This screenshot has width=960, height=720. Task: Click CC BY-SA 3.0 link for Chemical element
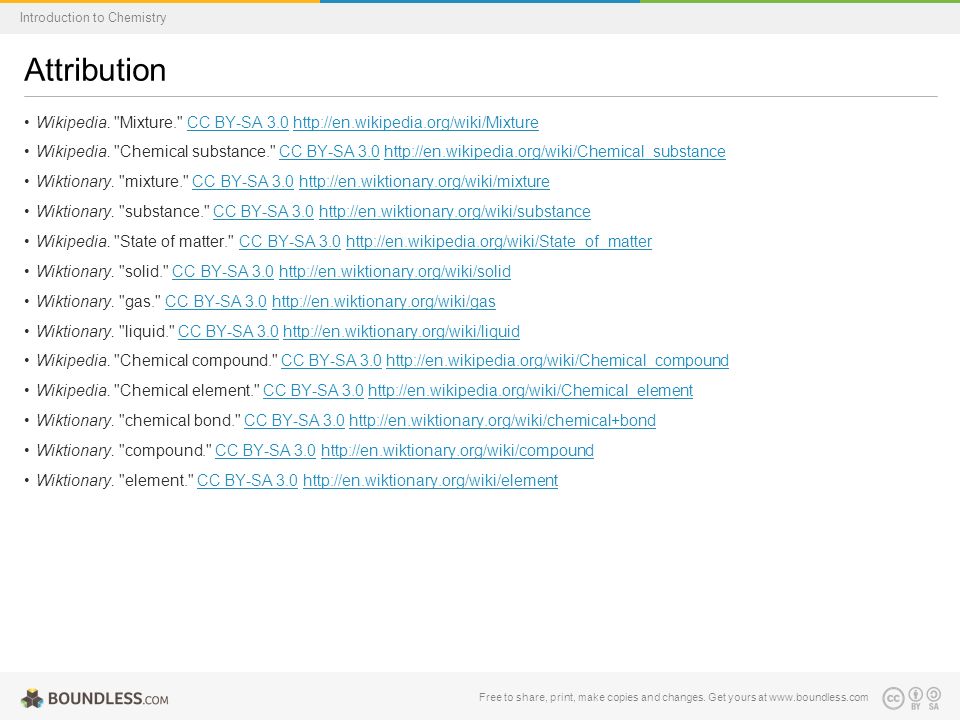(313, 390)
